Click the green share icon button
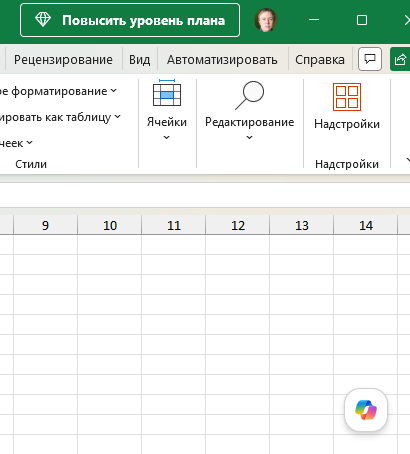Screen dimensions: 410x454 coord(400,59)
